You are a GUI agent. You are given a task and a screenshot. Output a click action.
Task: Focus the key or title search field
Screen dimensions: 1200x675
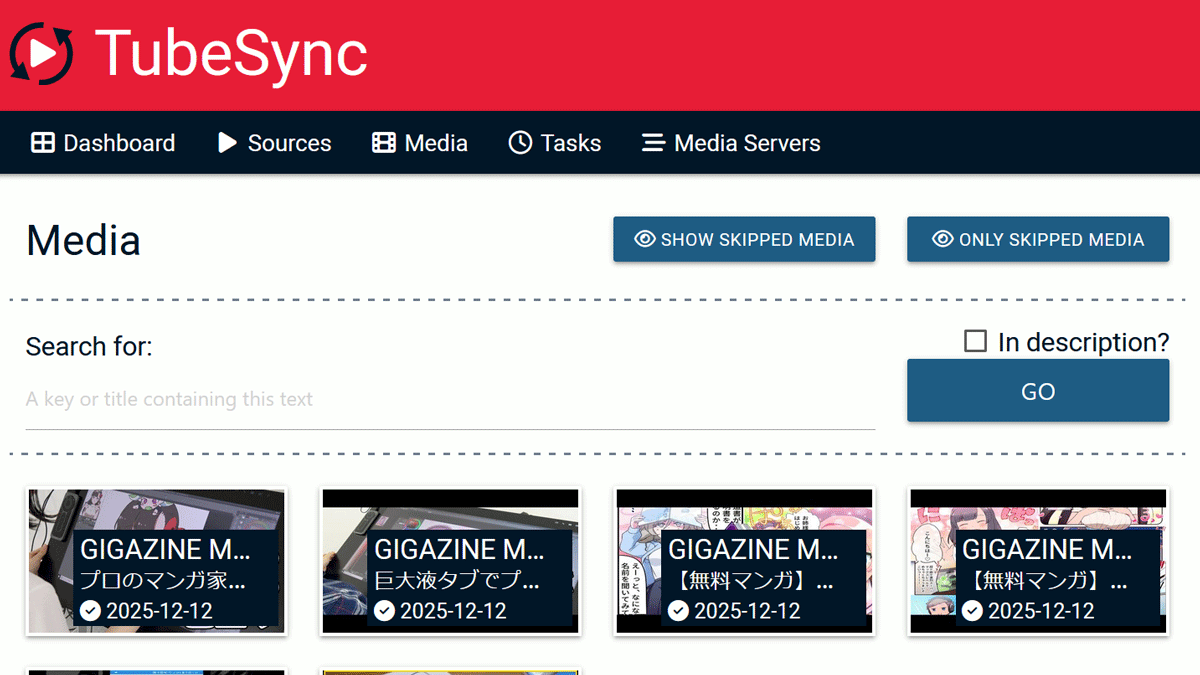pos(450,400)
